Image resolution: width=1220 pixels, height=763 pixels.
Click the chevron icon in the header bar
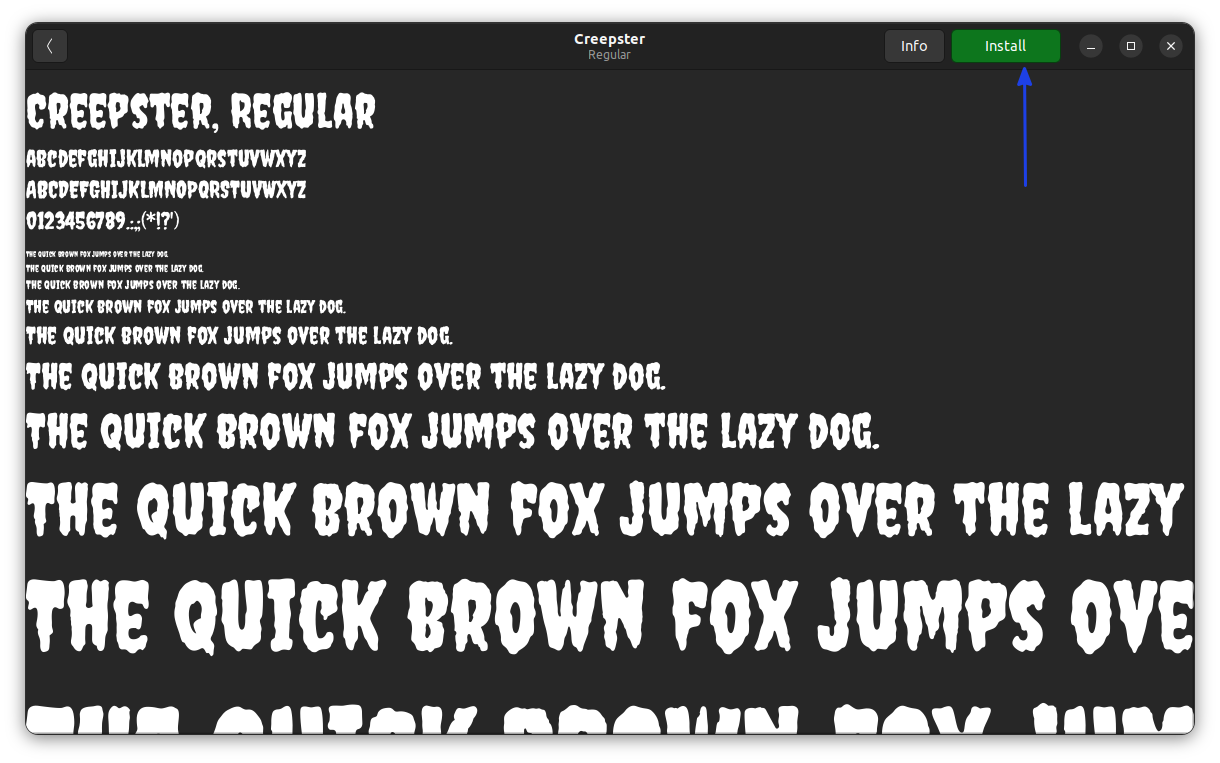point(49,45)
